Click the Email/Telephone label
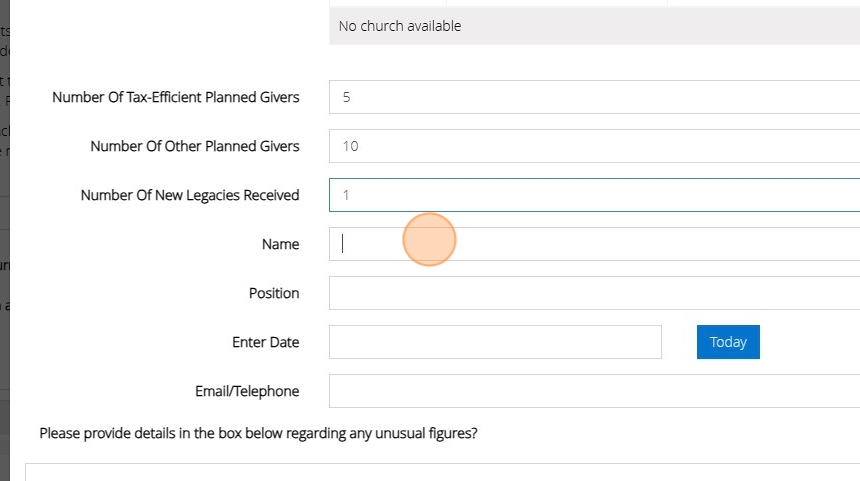This screenshot has width=860, height=481. (x=247, y=391)
